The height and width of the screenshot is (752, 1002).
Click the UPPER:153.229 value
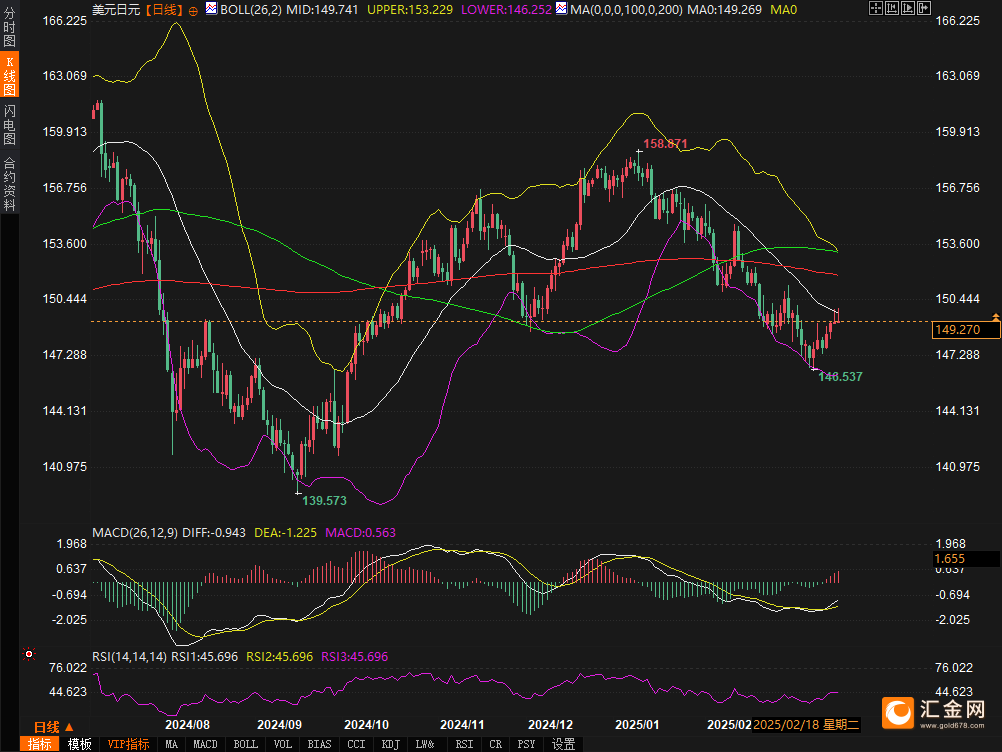point(410,10)
